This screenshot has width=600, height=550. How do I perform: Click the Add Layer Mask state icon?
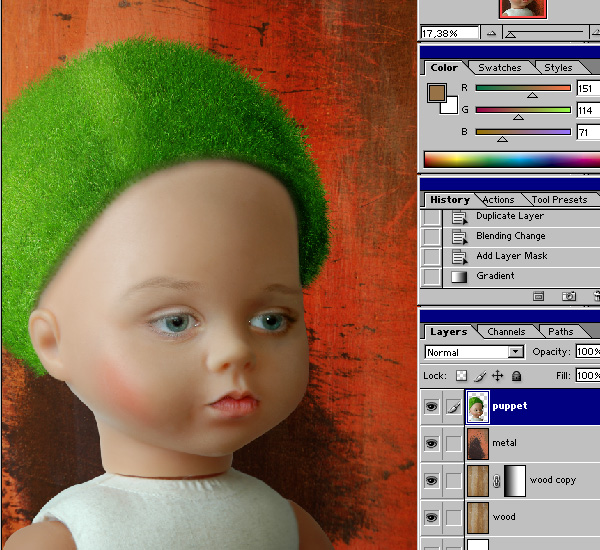[459, 257]
